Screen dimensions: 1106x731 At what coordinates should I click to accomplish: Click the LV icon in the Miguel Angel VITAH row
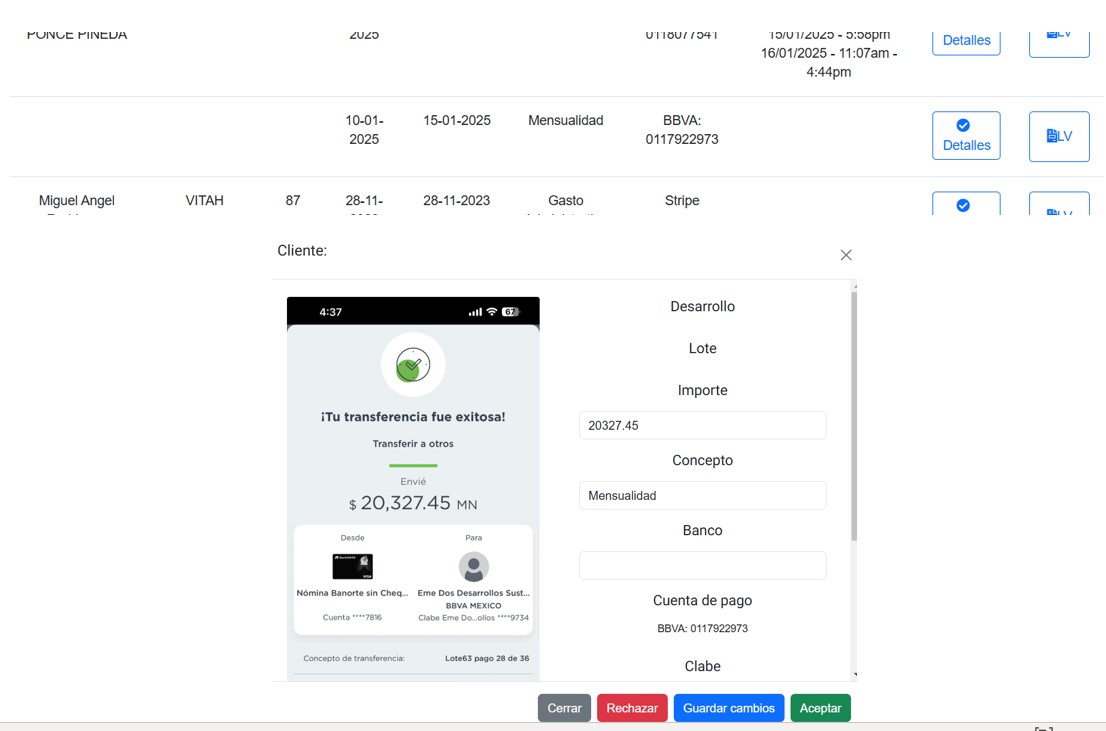tap(1058, 208)
